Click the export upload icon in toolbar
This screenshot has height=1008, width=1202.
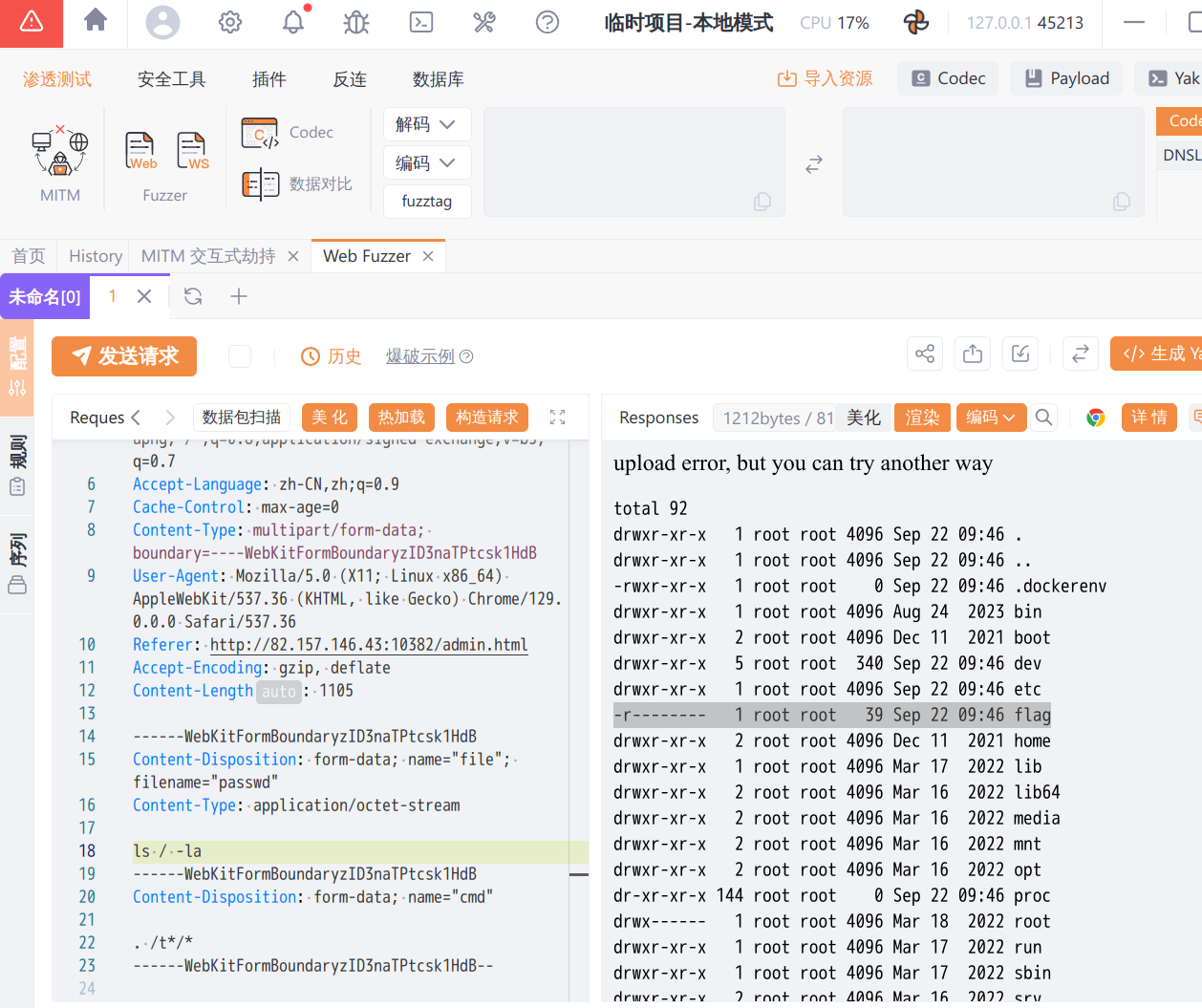(x=973, y=354)
